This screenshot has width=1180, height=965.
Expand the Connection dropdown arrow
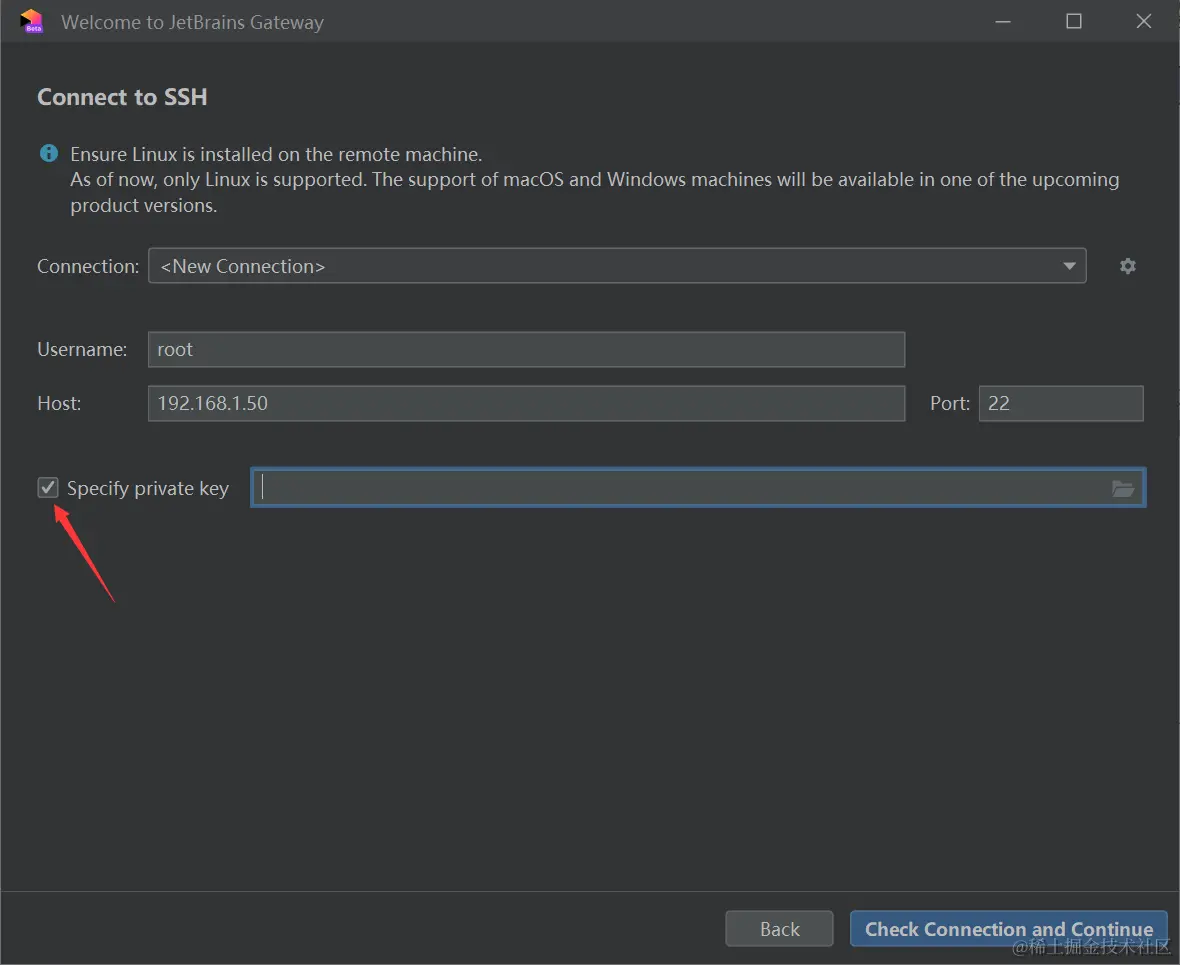[1069, 266]
